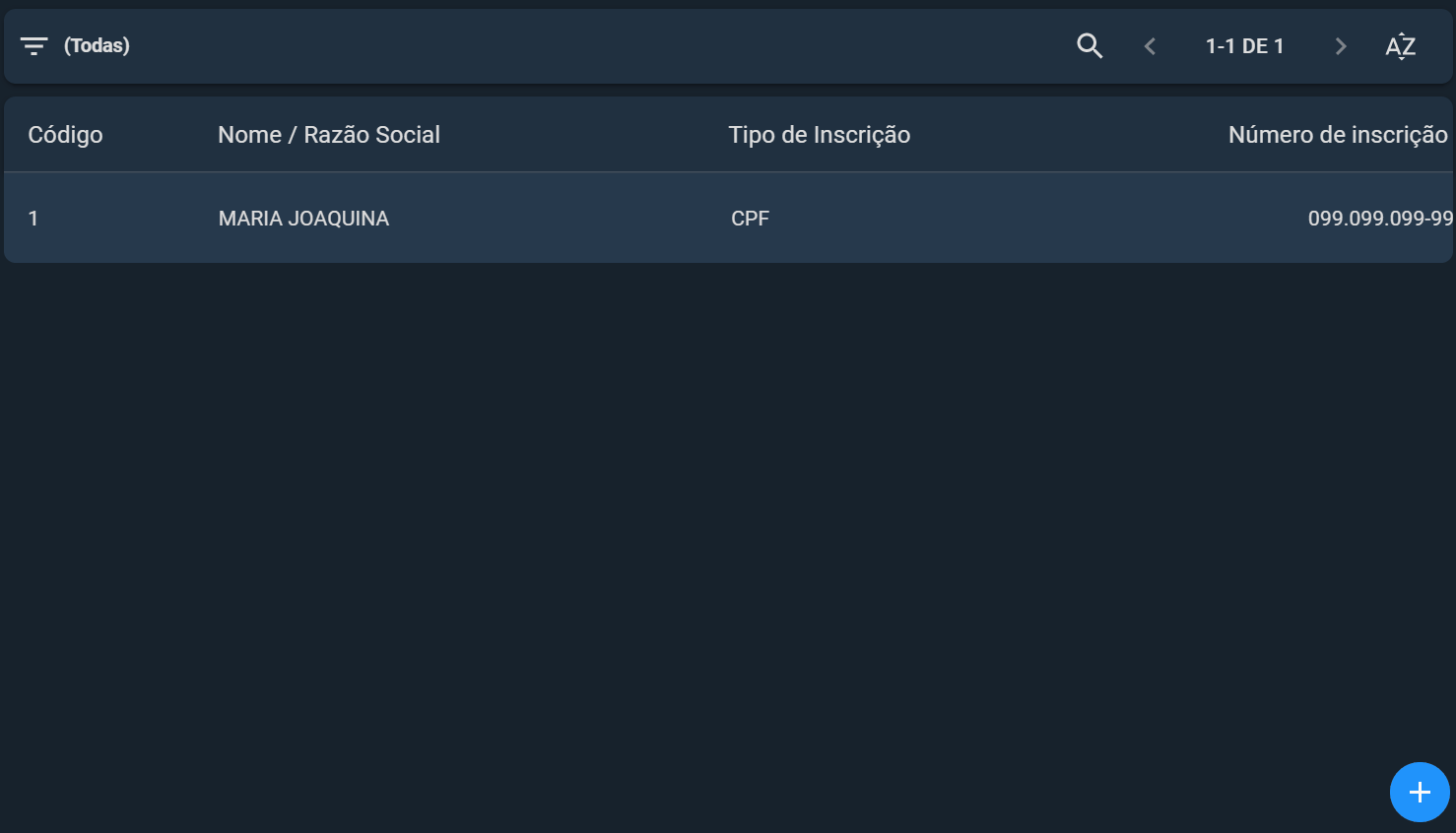Image resolution: width=1456 pixels, height=833 pixels.
Task: Sort by Código column header
Action: point(65,135)
